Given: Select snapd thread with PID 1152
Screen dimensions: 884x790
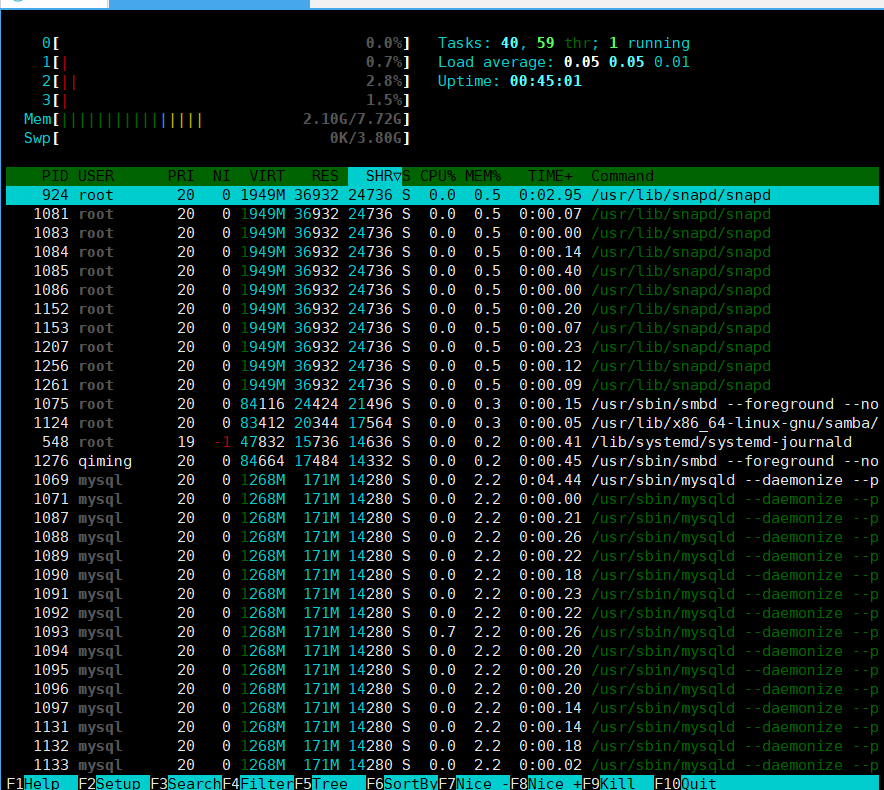Looking at the screenshot, I should [442, 309].
